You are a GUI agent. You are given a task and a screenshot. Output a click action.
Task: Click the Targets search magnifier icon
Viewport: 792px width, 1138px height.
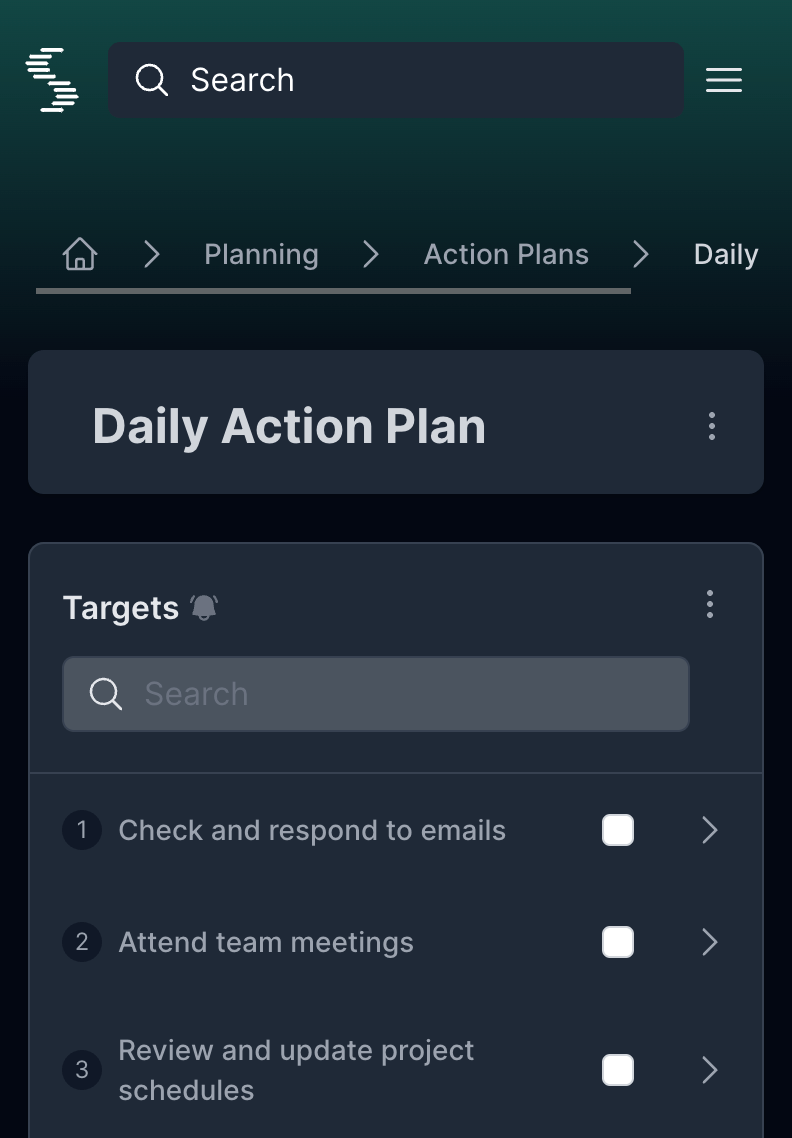click(105, 694)
